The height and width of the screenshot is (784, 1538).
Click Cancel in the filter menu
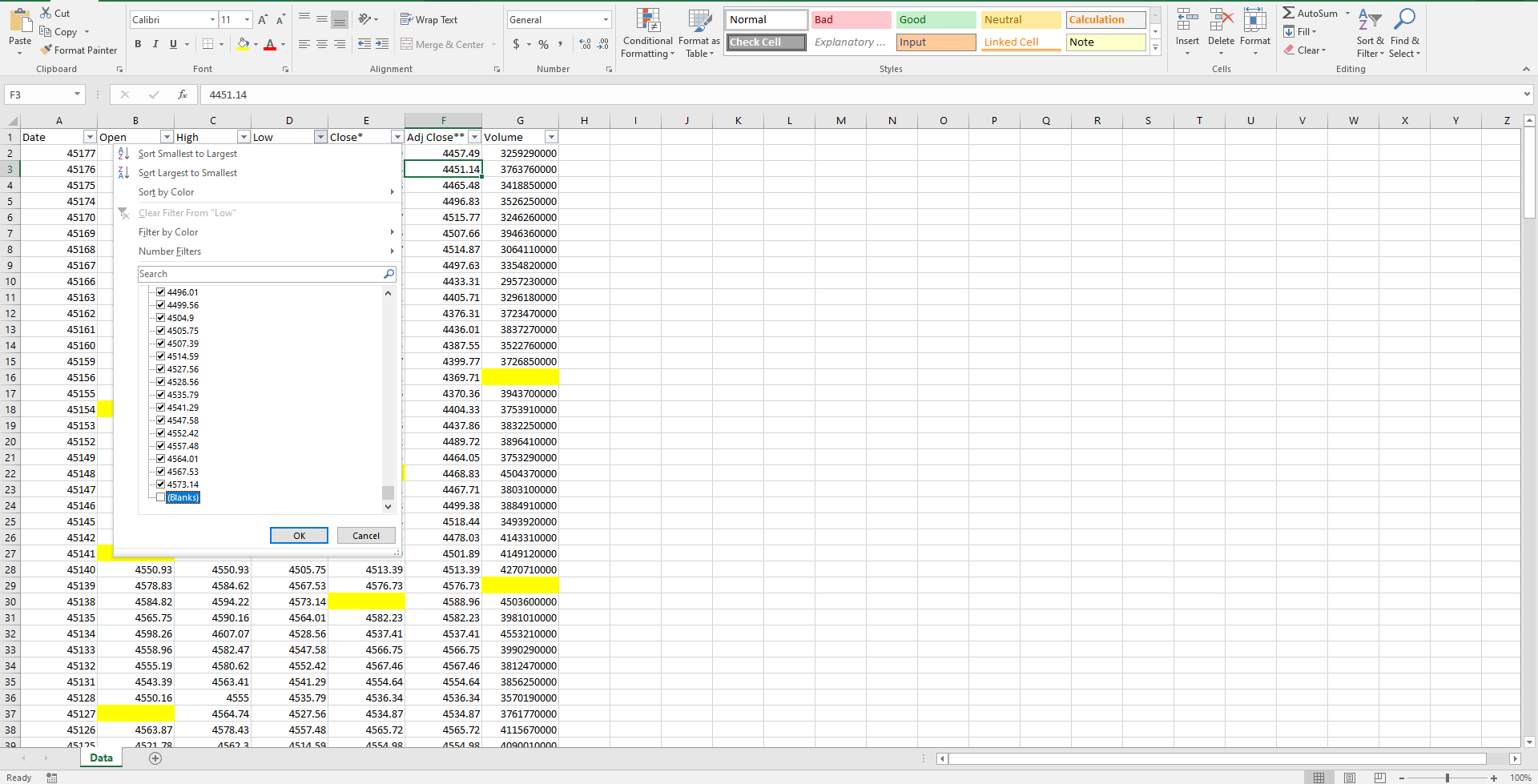pyautogui.click(x=366, y=536)
